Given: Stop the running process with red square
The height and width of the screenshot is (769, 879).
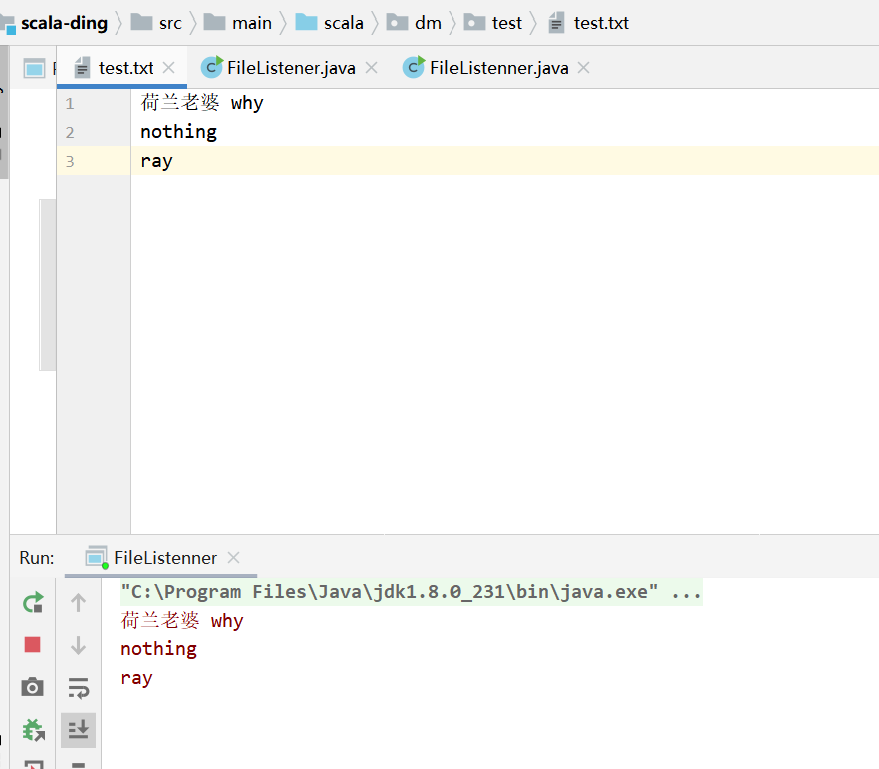Looking at the screenshot, I should (x=33, y=645).
